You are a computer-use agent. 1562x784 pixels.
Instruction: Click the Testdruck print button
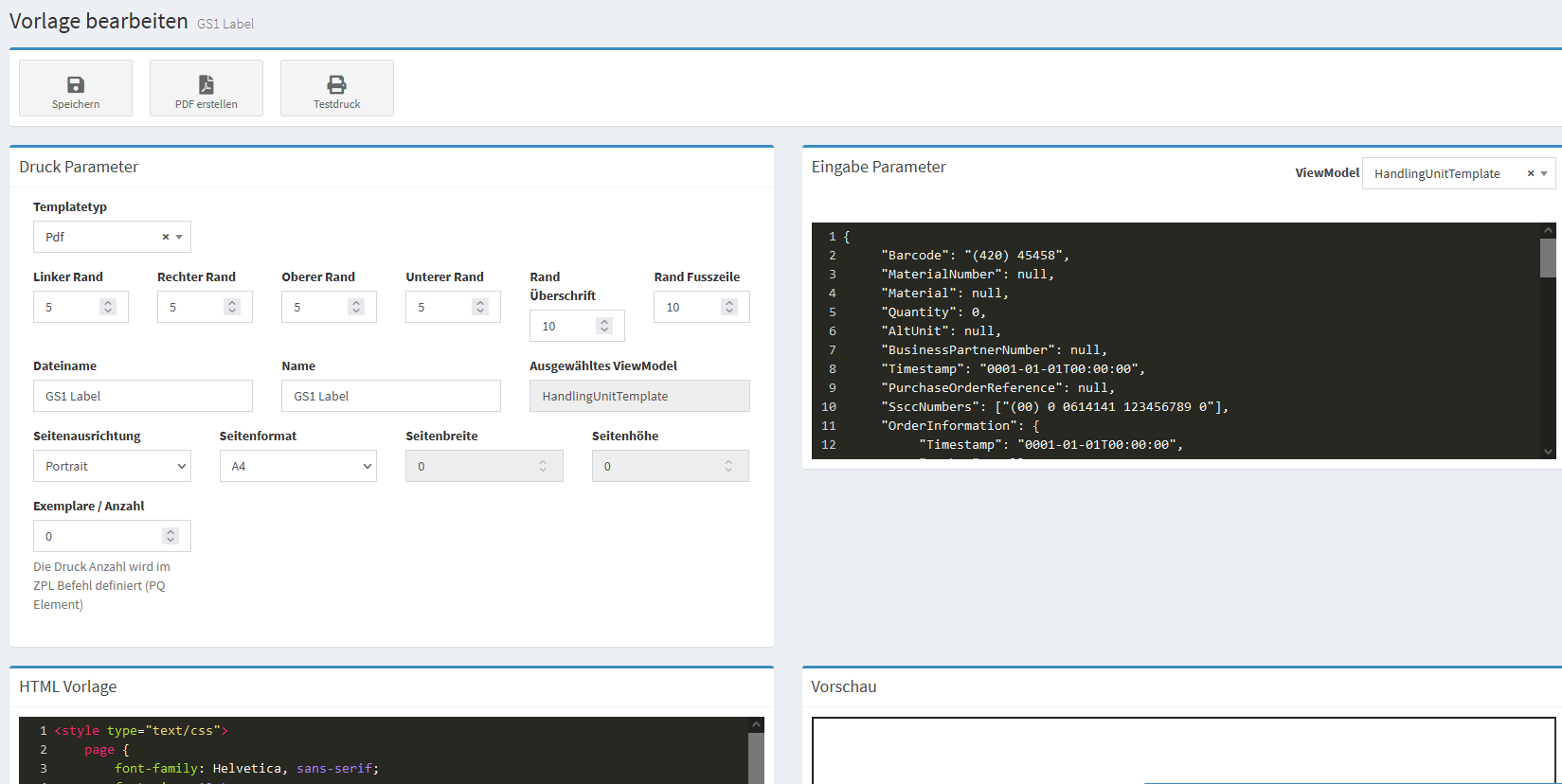(337, 88)
